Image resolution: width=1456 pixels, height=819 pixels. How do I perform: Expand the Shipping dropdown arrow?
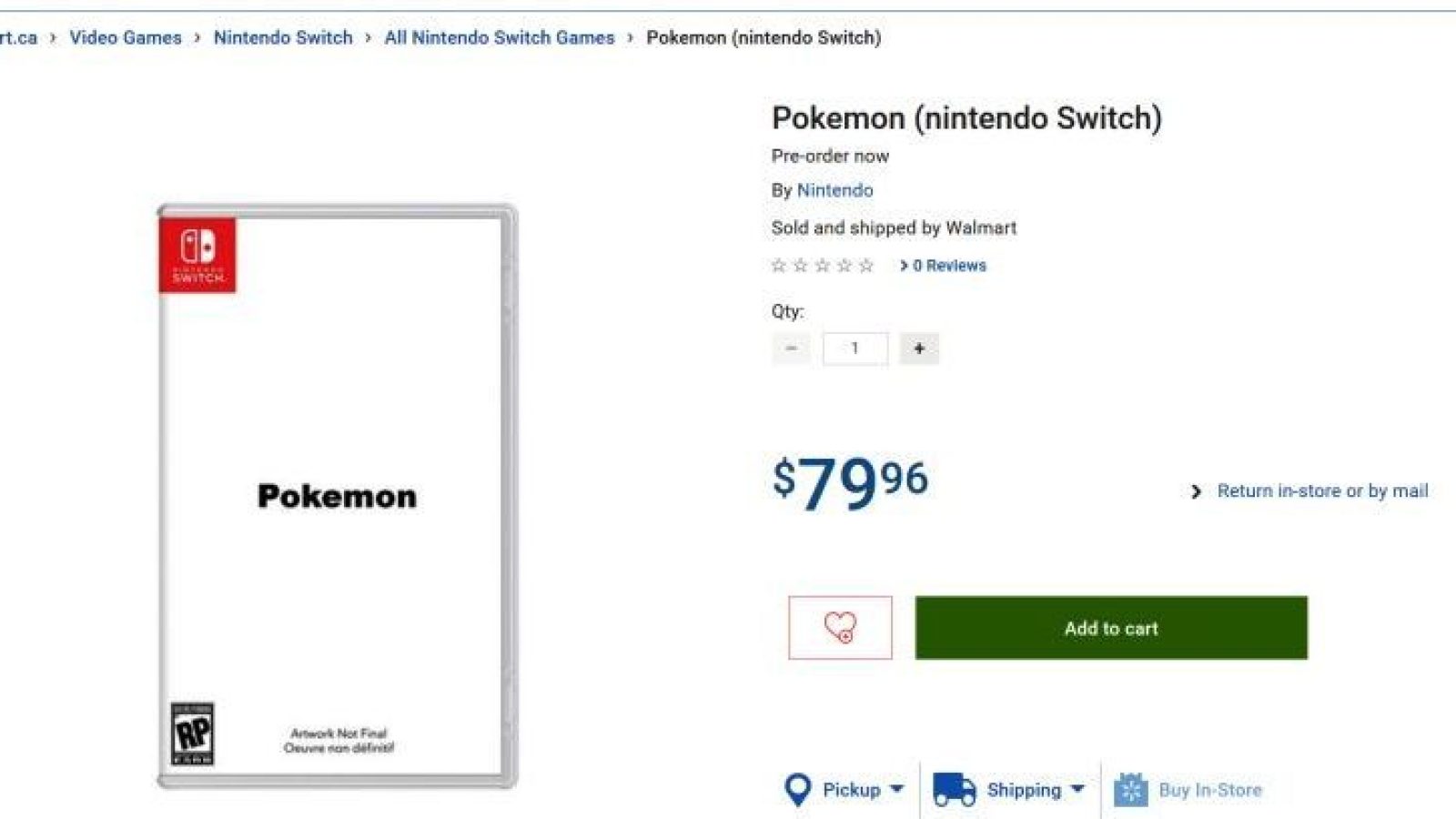1077,789
